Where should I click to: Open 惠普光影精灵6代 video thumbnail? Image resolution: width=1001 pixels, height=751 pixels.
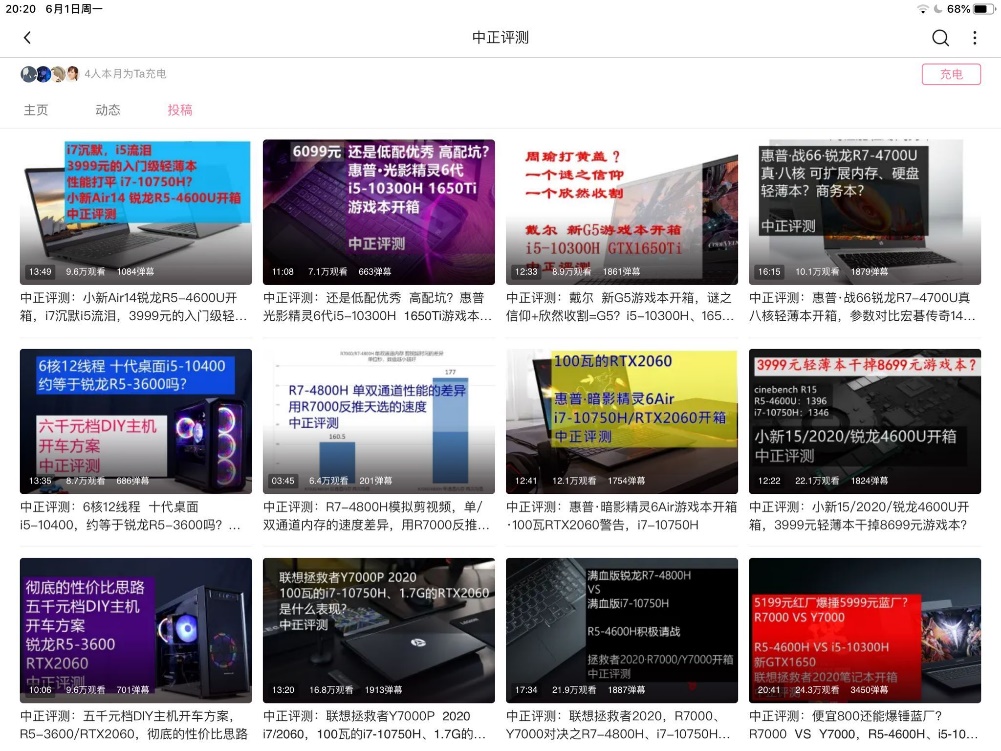pyautogui.click(x=379, y=212)
